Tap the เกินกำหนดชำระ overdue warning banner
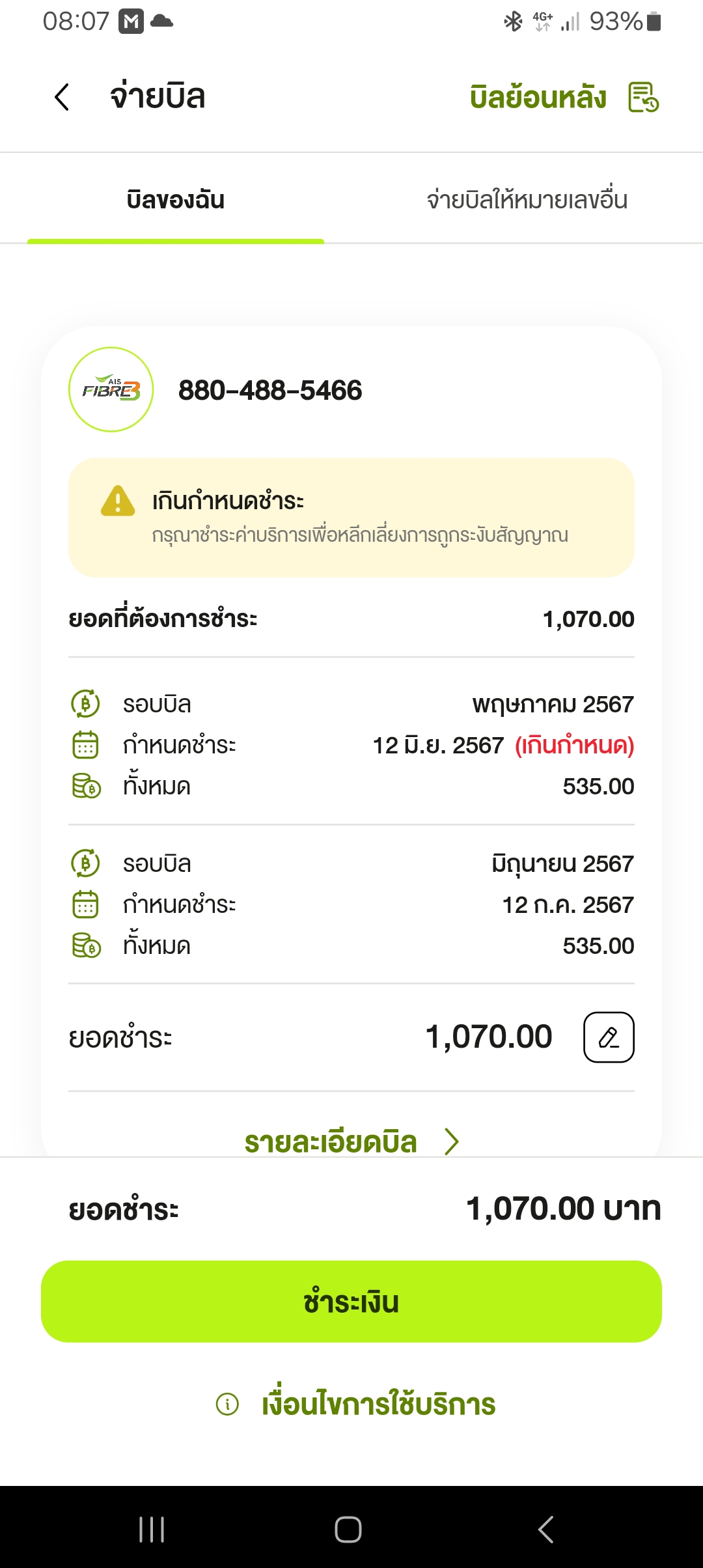Viewport: 703px width, 1568px height. (351, 518)
